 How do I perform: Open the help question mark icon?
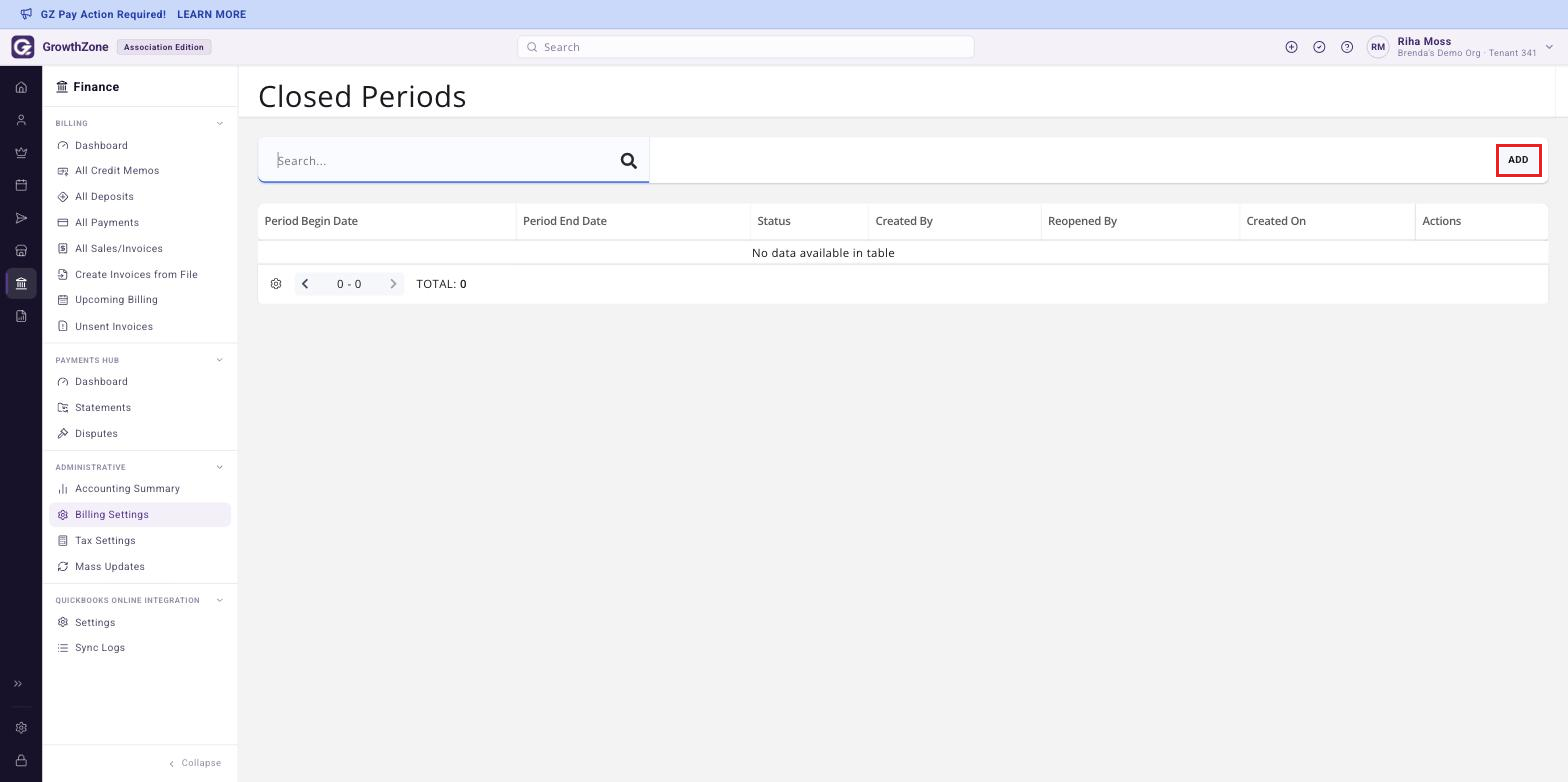(x=1347, y=47)
